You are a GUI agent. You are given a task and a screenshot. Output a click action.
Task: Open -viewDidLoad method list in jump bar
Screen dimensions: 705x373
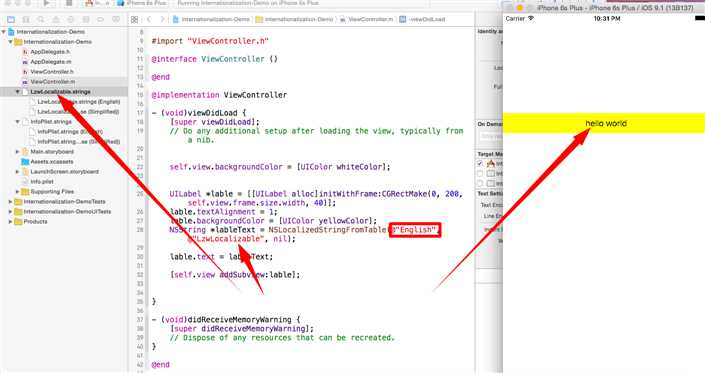coord(422,19)
